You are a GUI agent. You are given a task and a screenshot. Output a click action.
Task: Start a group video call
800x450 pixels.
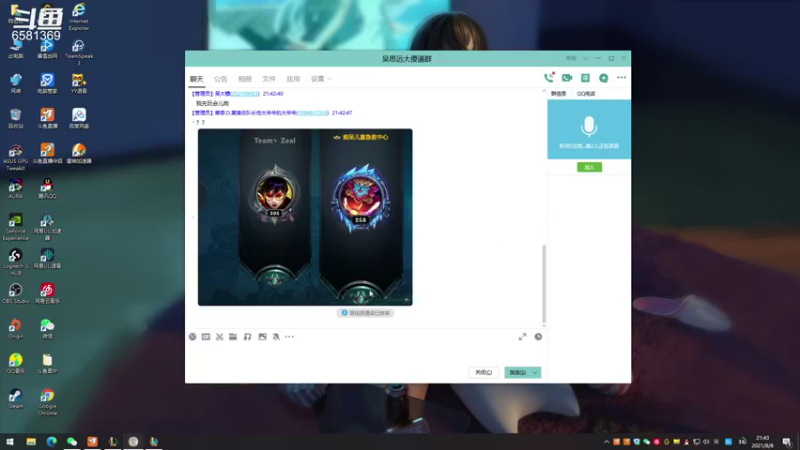click(567, 78)
